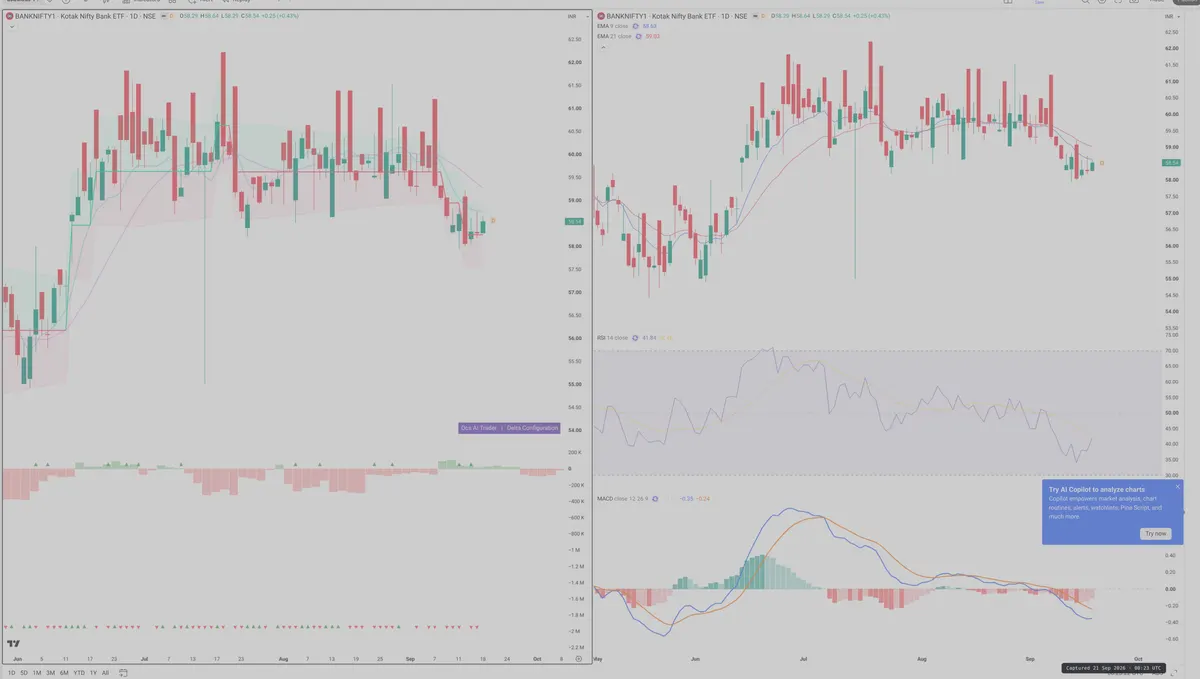The height and width of the screenshot is (679, 1200).
Task: Select the 3M time range
Action: (x=51, y=673)
